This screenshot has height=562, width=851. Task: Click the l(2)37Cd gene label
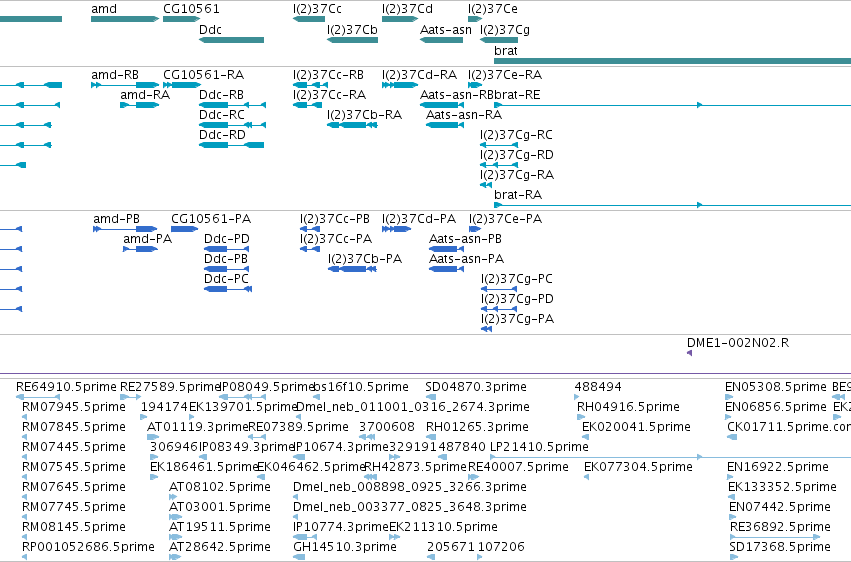(407, 9)
